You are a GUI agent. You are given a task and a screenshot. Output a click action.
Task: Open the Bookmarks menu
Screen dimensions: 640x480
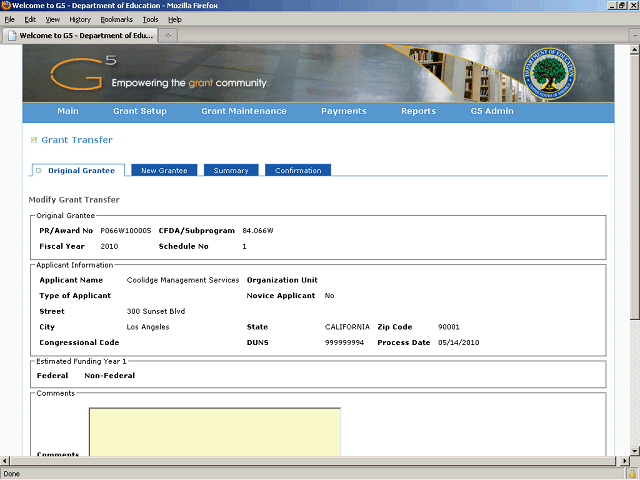coord(117,20)
